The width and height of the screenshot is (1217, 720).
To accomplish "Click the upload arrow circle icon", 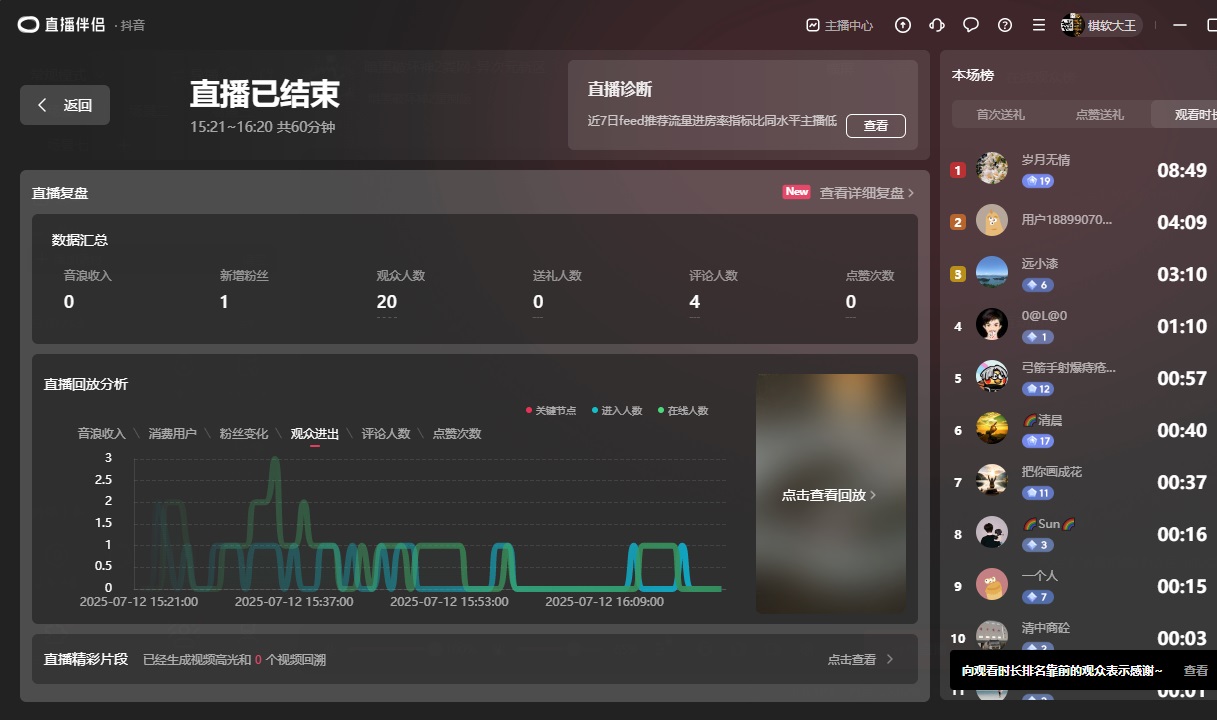I will coord(903,25).
